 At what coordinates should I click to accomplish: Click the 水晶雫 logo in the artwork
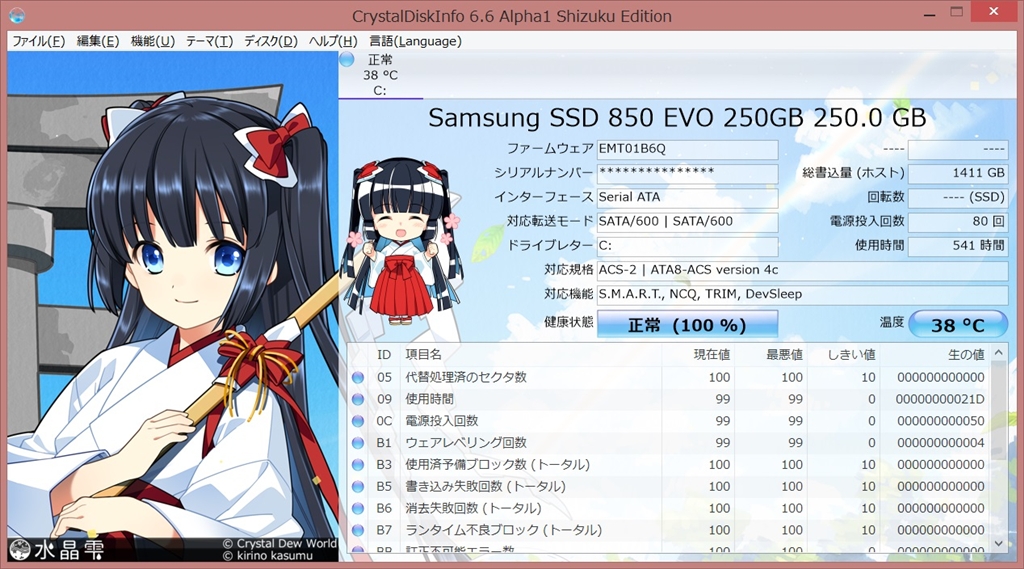click(57, 549)
